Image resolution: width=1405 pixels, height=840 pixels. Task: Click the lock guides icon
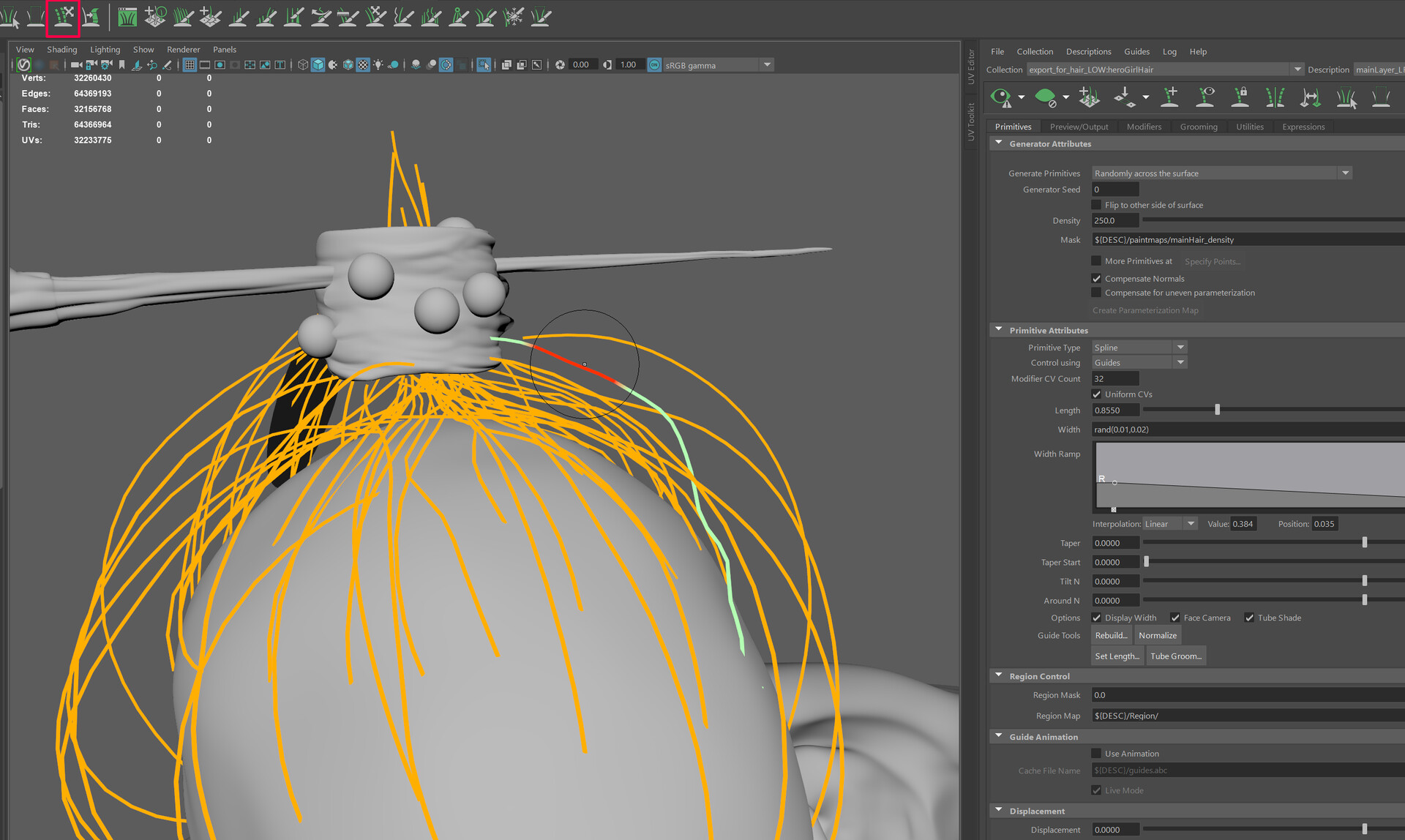[x=1240, y=97]
